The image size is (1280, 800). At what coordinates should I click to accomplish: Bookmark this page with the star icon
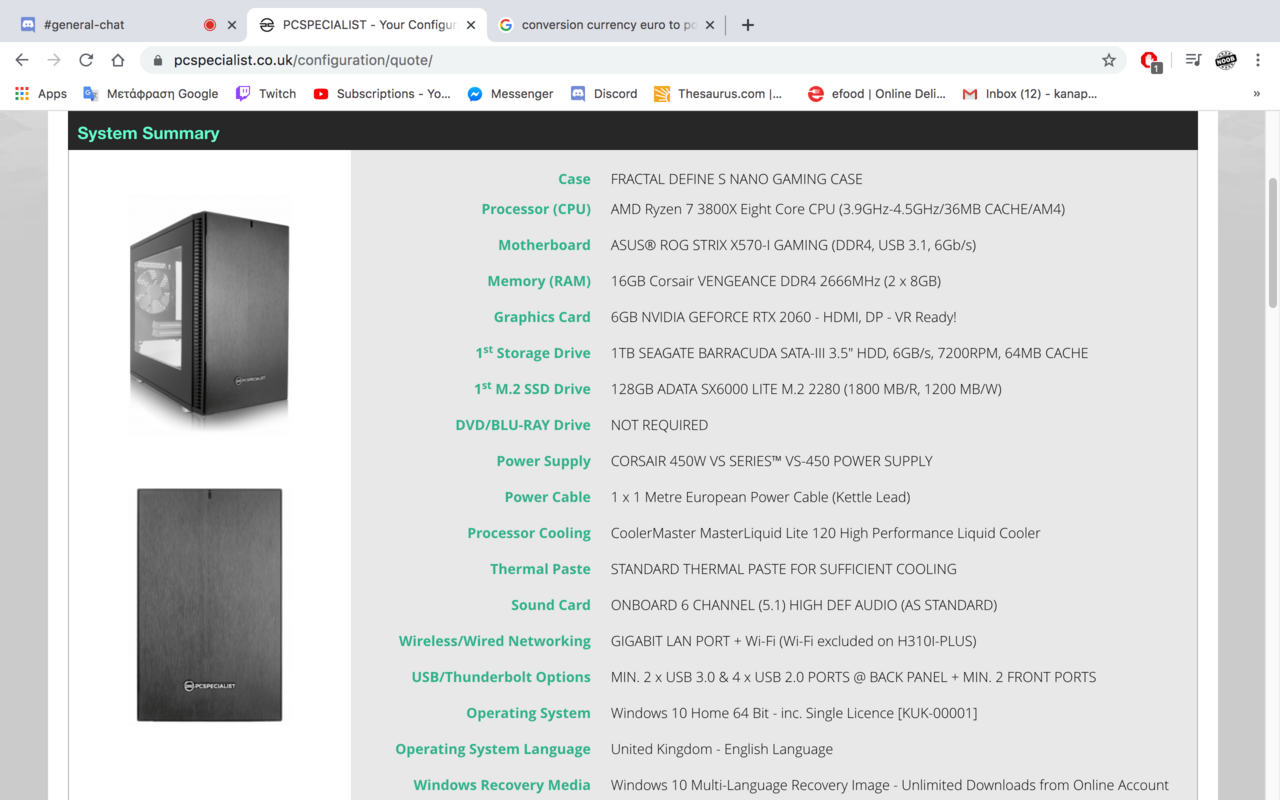[x=1109, y=60]
